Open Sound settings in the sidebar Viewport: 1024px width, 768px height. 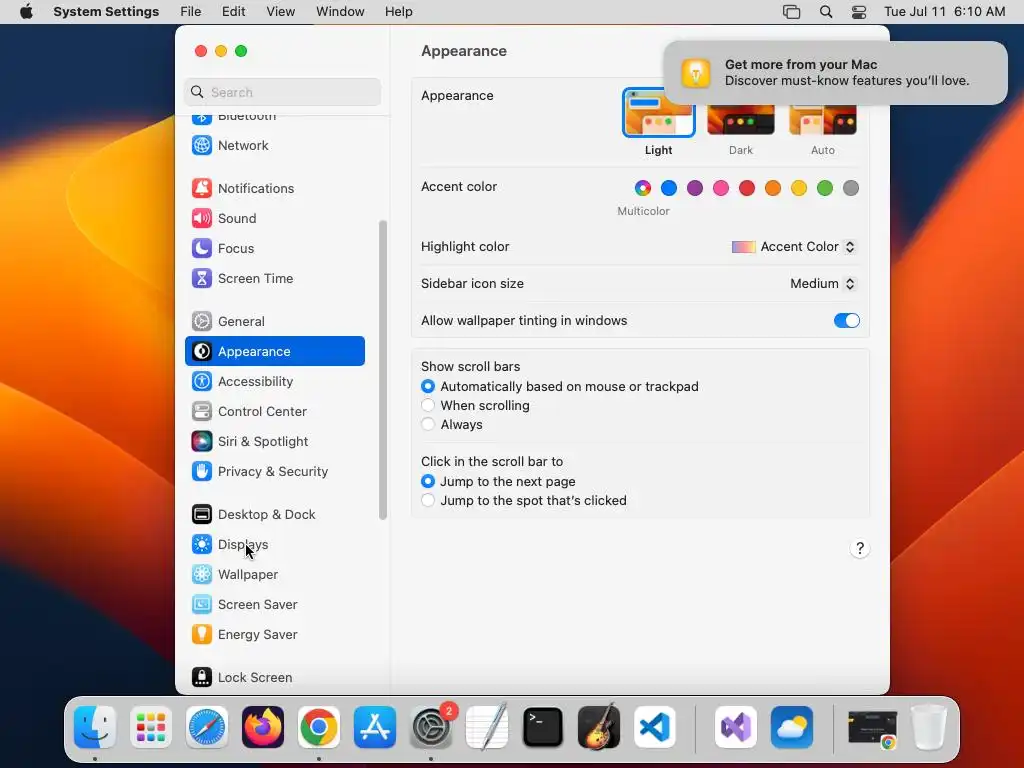point(275,218)
